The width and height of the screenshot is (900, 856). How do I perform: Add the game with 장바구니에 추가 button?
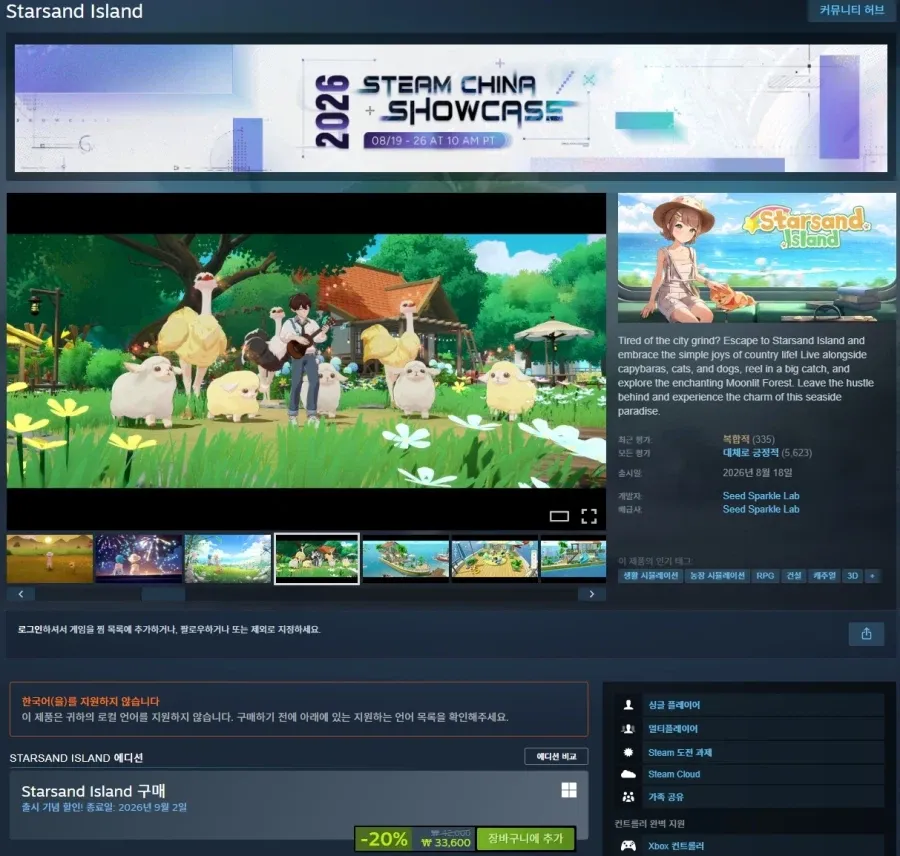[x=525, y=838]
